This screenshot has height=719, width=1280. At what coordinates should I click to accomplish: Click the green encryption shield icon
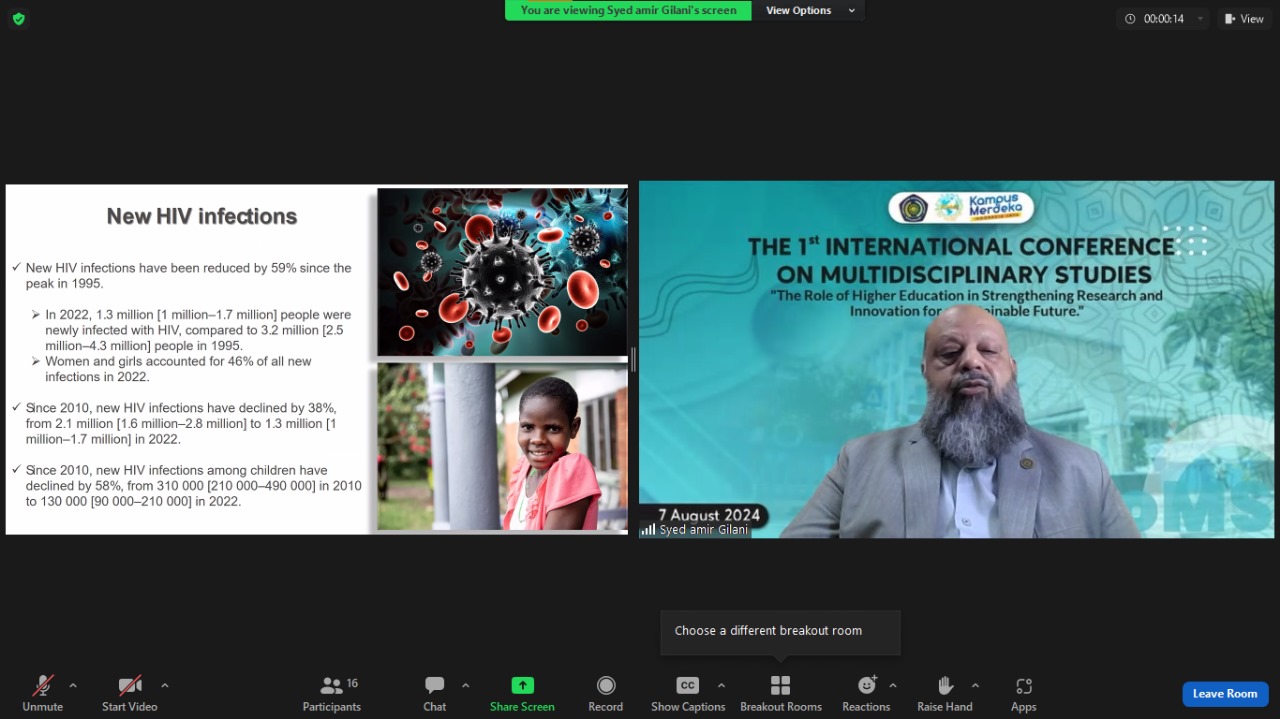point(19,19)
